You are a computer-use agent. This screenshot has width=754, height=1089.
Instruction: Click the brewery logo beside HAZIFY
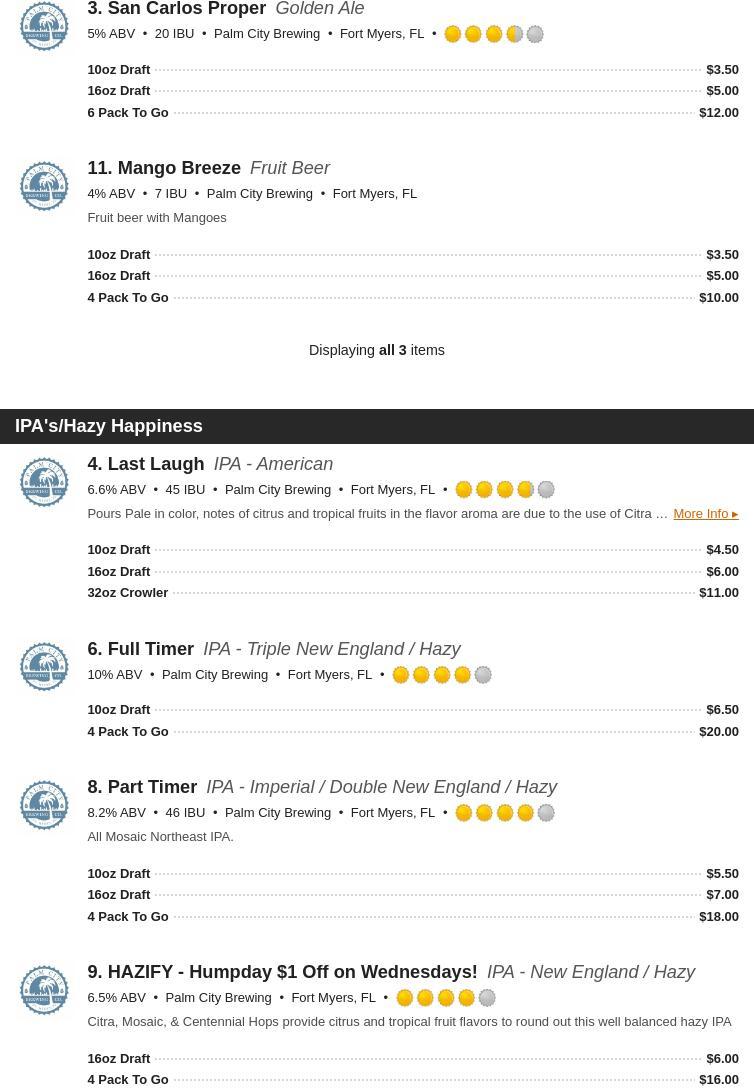point(44,990)
